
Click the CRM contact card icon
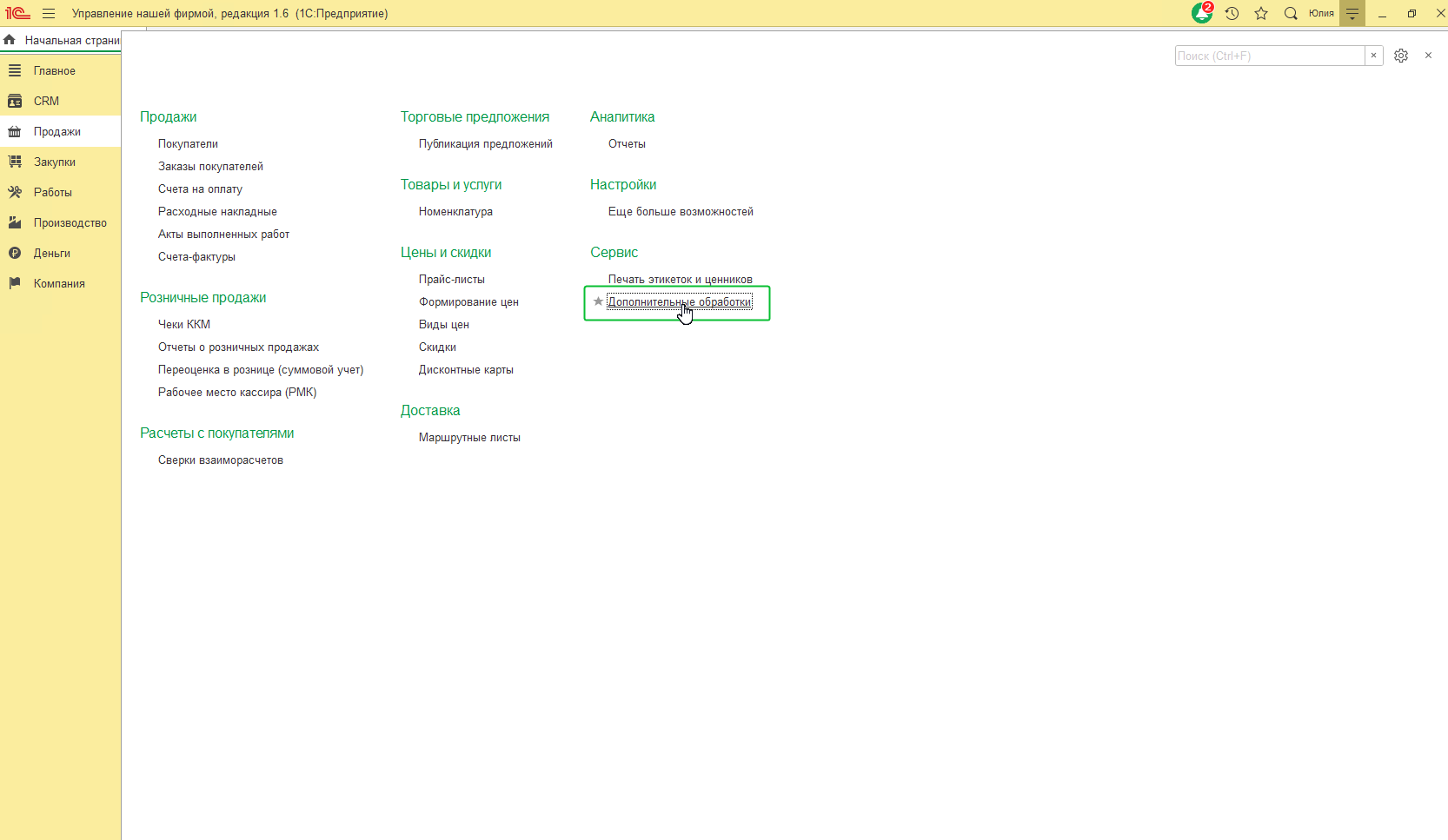15,101
